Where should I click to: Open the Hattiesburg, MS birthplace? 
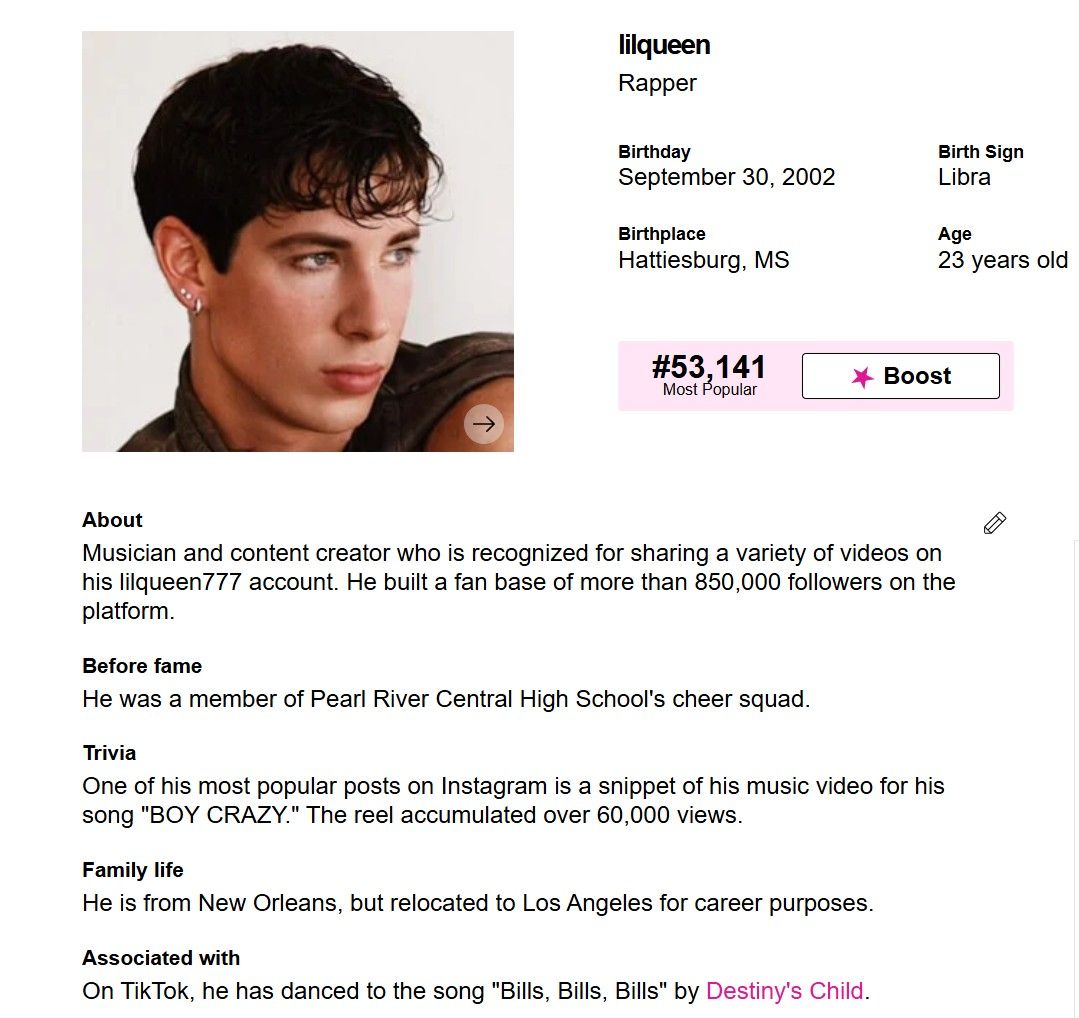703,260
